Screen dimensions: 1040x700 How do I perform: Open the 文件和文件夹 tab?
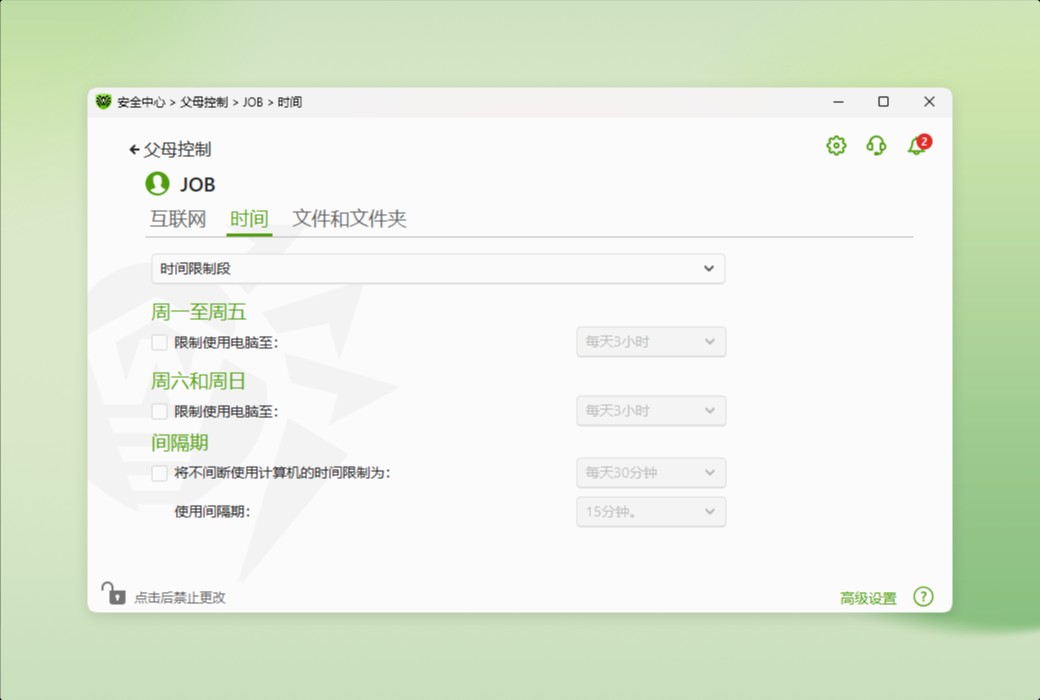point(349,219)
